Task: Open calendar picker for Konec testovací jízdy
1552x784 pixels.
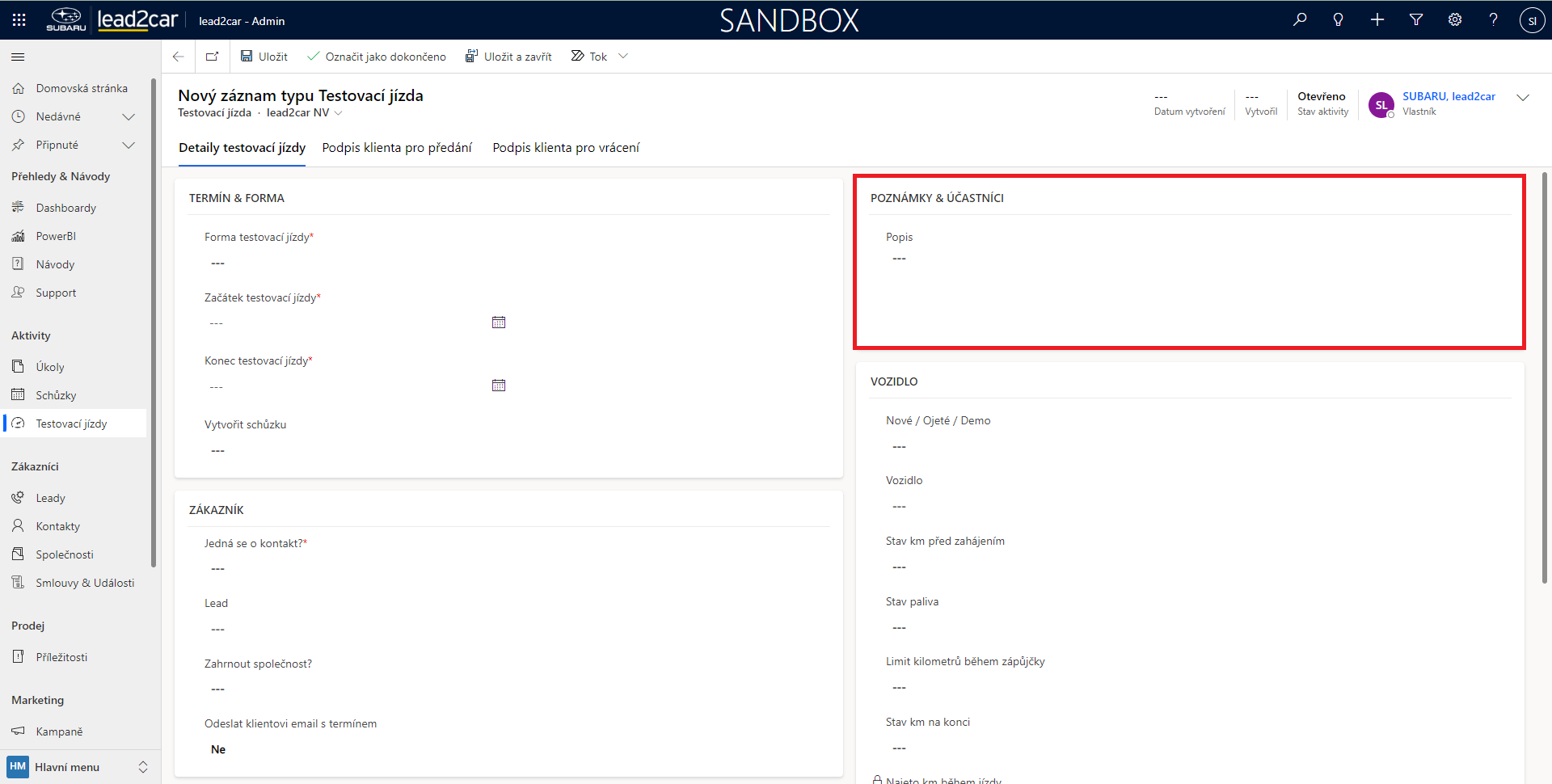Action: coord(499,386)
